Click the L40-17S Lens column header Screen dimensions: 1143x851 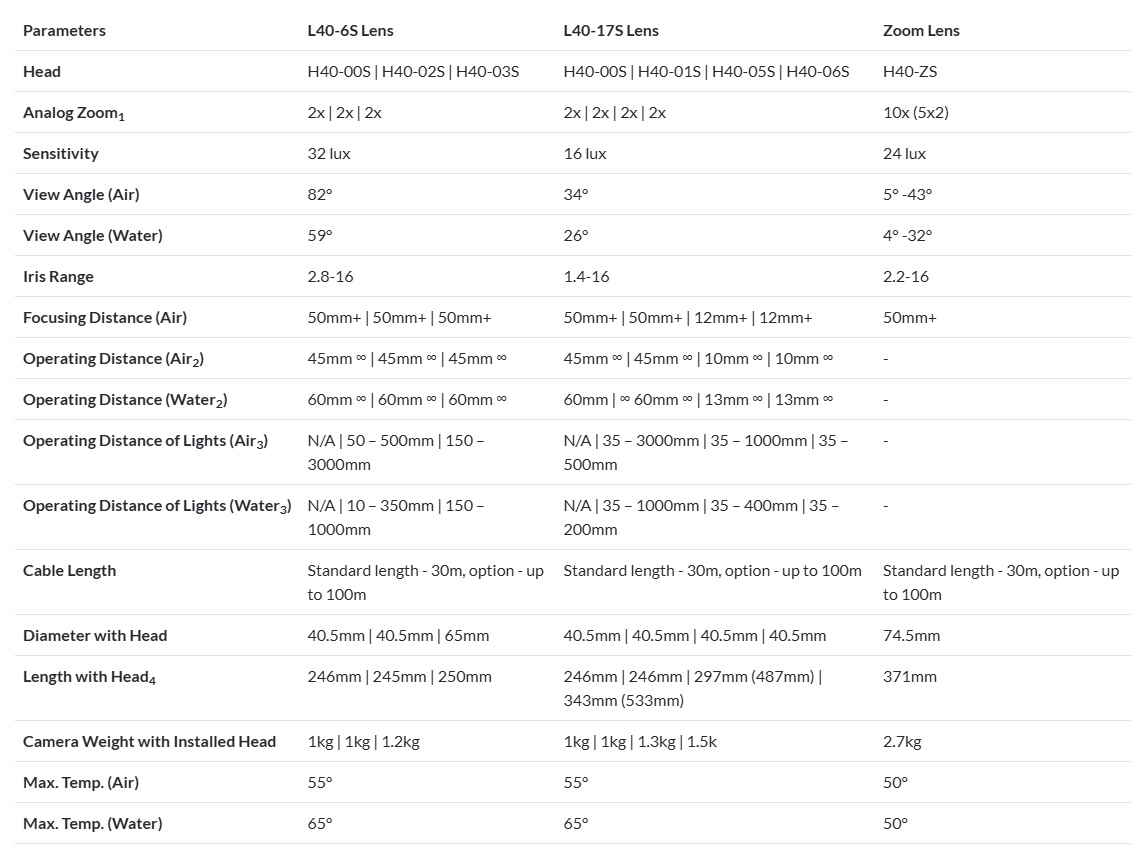(x=610, y=31)
